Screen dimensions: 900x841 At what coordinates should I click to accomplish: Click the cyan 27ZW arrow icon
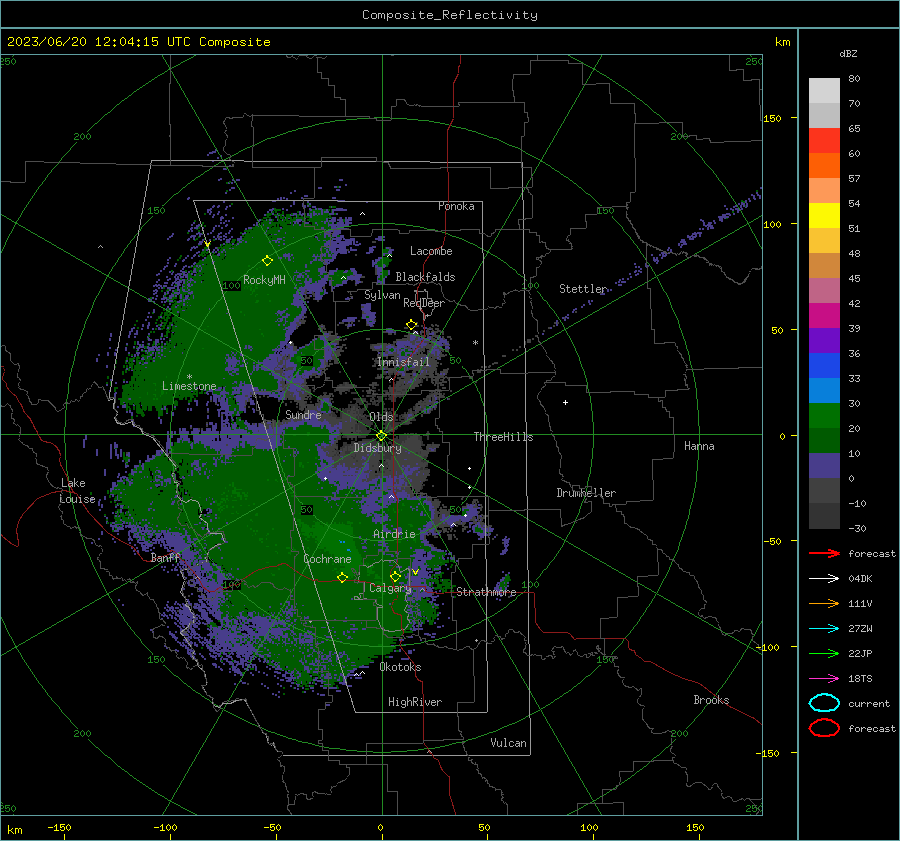point(824,629)
